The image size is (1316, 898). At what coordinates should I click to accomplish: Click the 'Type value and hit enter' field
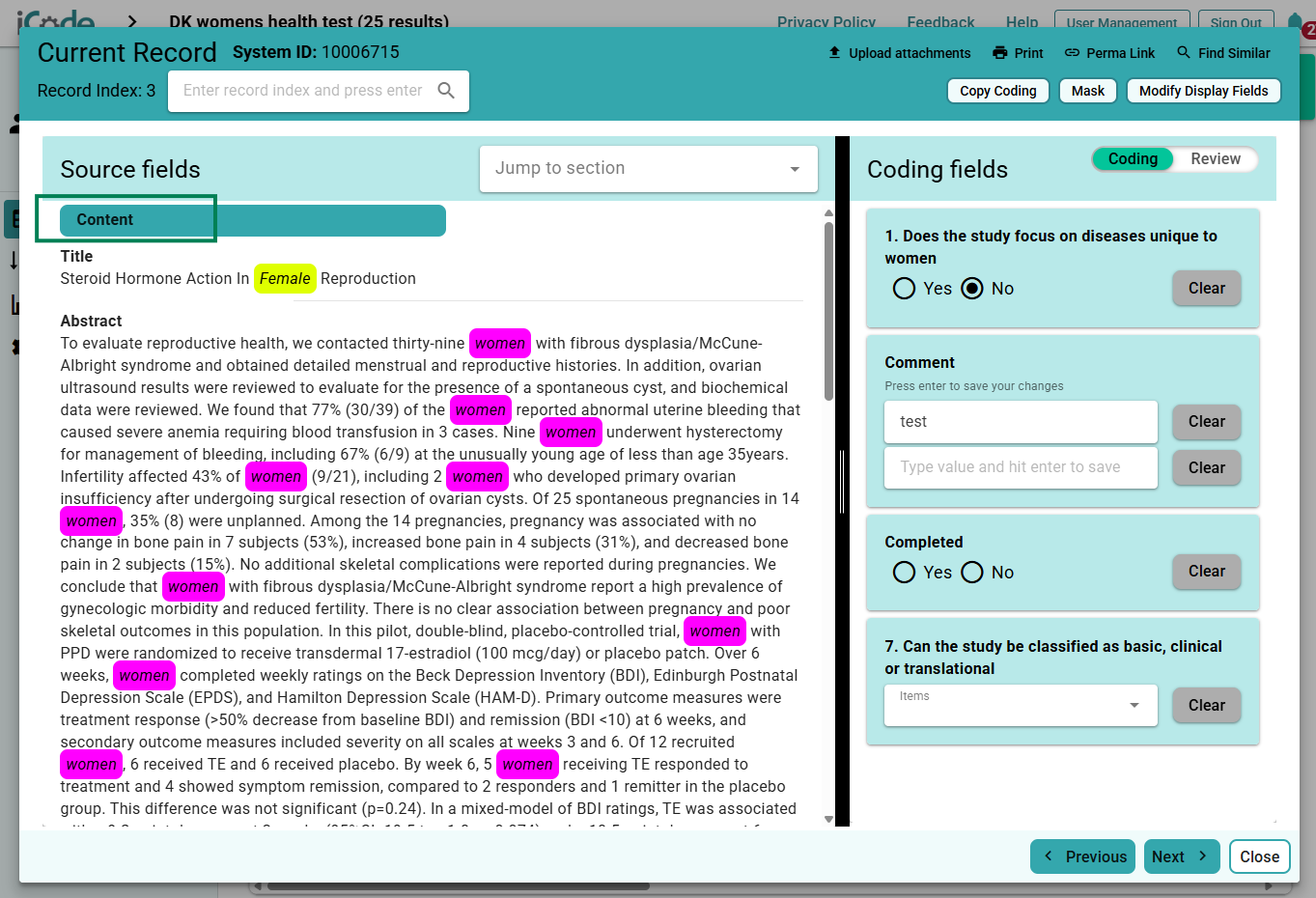(x=1021, y=467)
